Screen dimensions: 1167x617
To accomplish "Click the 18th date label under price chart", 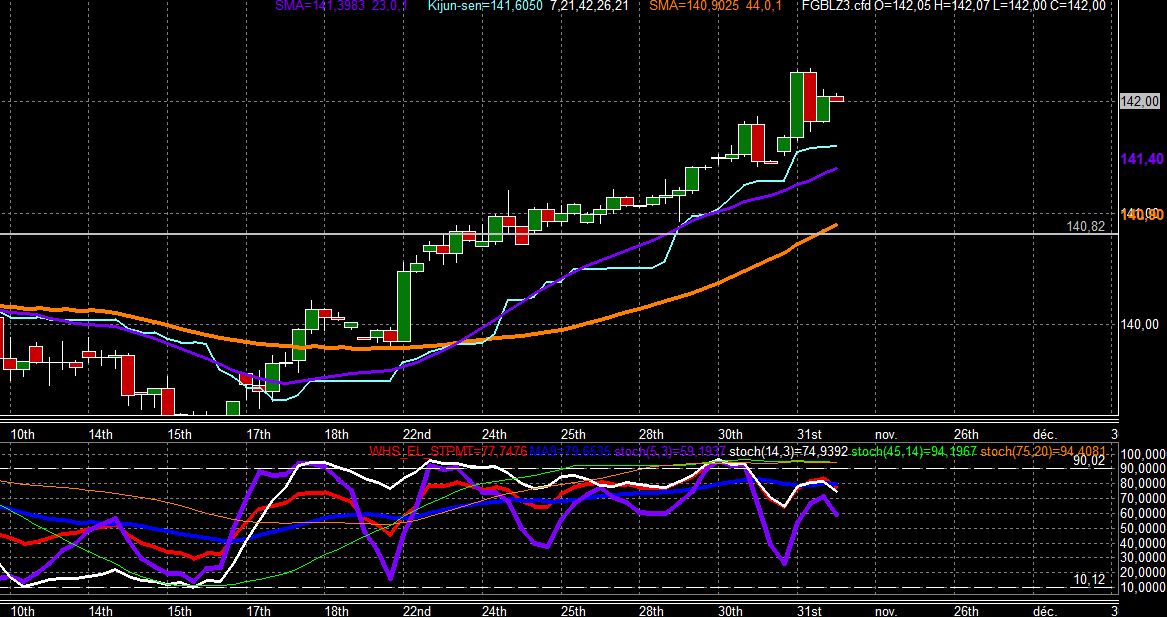I will point(337,435).
